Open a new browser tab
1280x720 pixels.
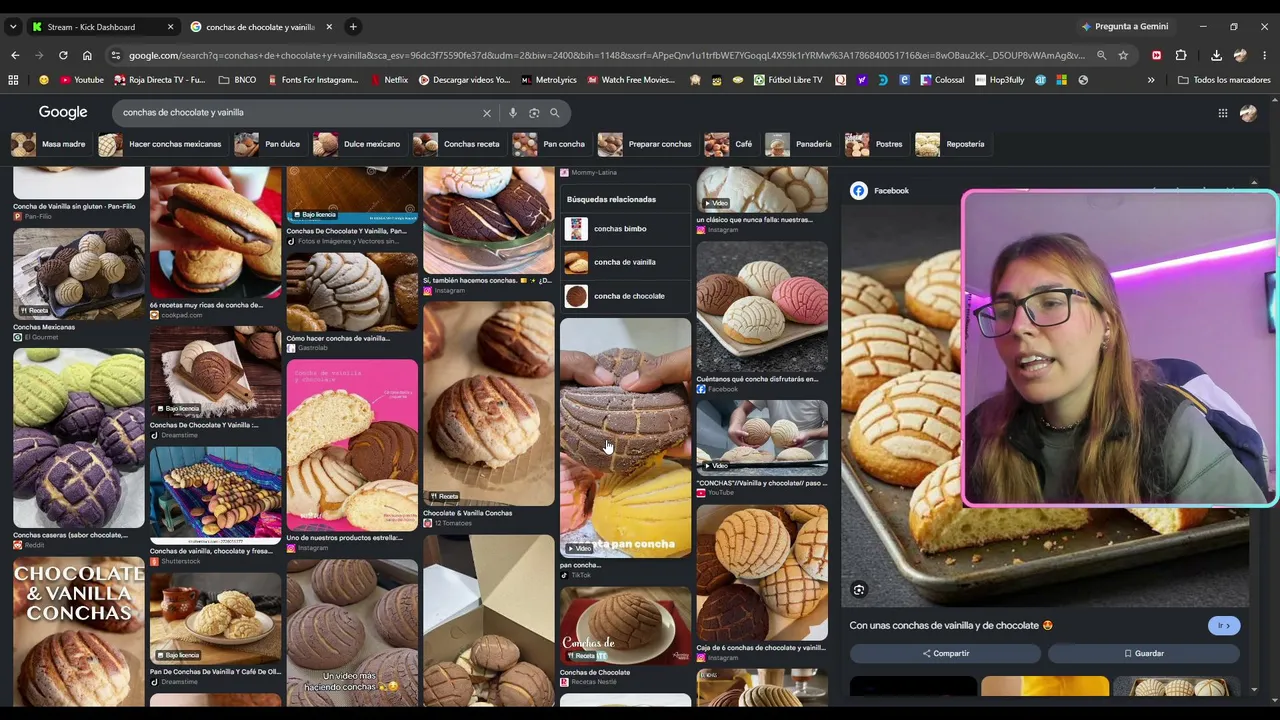pos(353,27)
